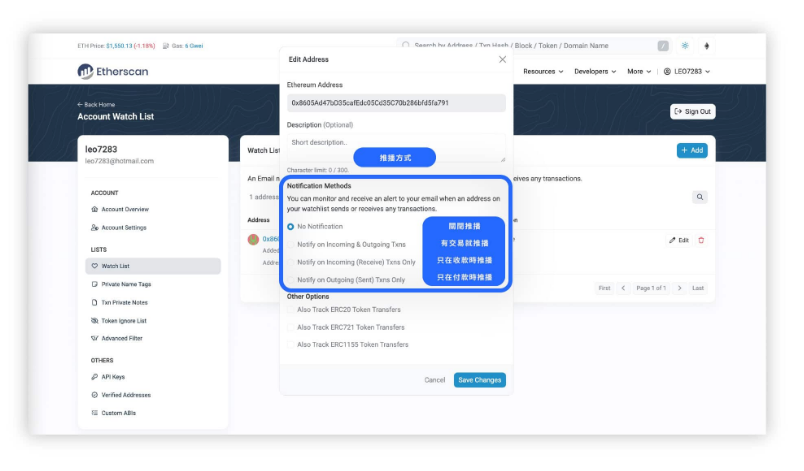The image size is (804, 471).
Task: Click the gas pump icon
Action: (x=166, y=46)
